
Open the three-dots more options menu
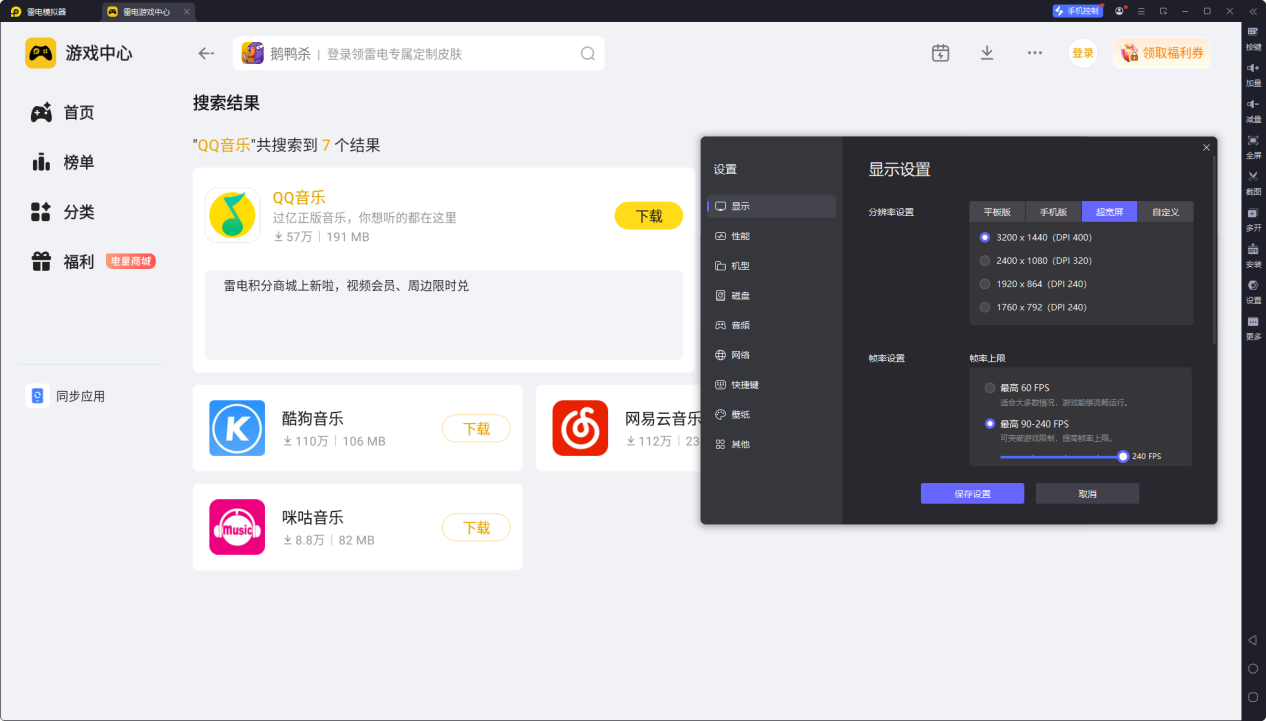pyautogui.click(x=1035, y=53)
